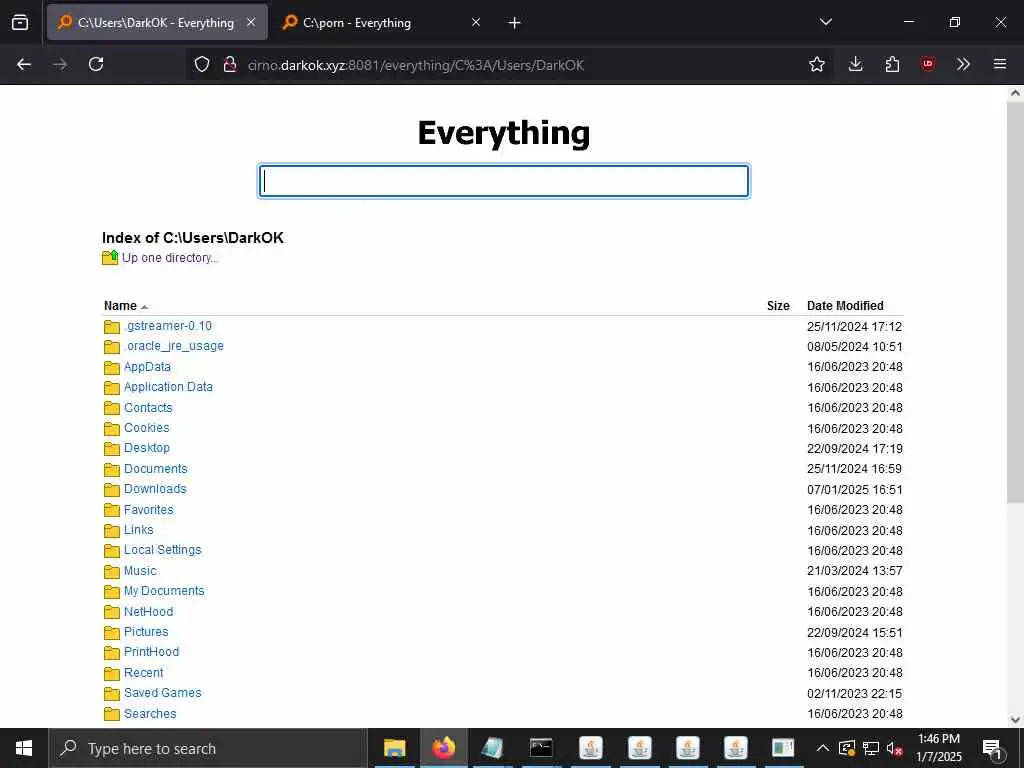The width and height of the screenshot is (1024, 768).
Task: Open the network tray icon
Action: tap(871, 749)
